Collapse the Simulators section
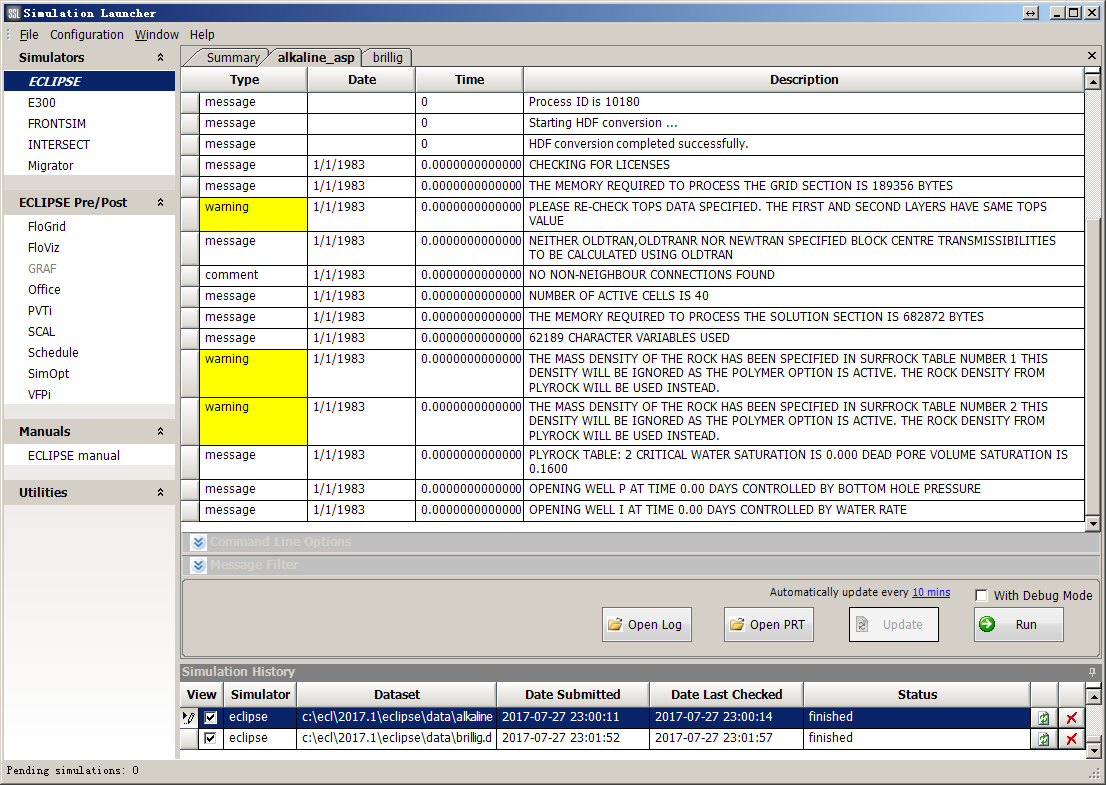The width and height of the screenshot is (1106, 785). coord(160,58)
